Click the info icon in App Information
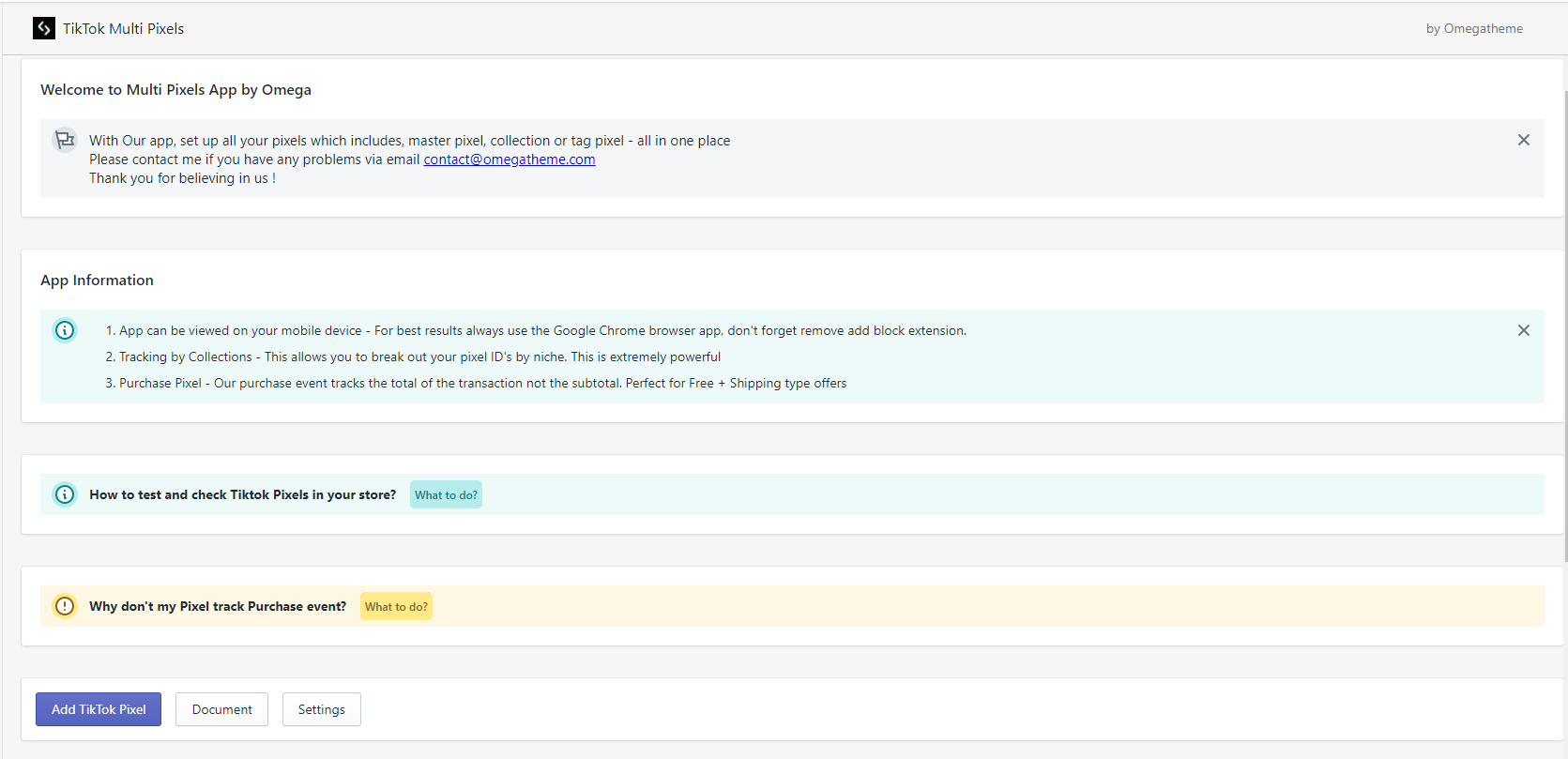 tap(65, 330)
